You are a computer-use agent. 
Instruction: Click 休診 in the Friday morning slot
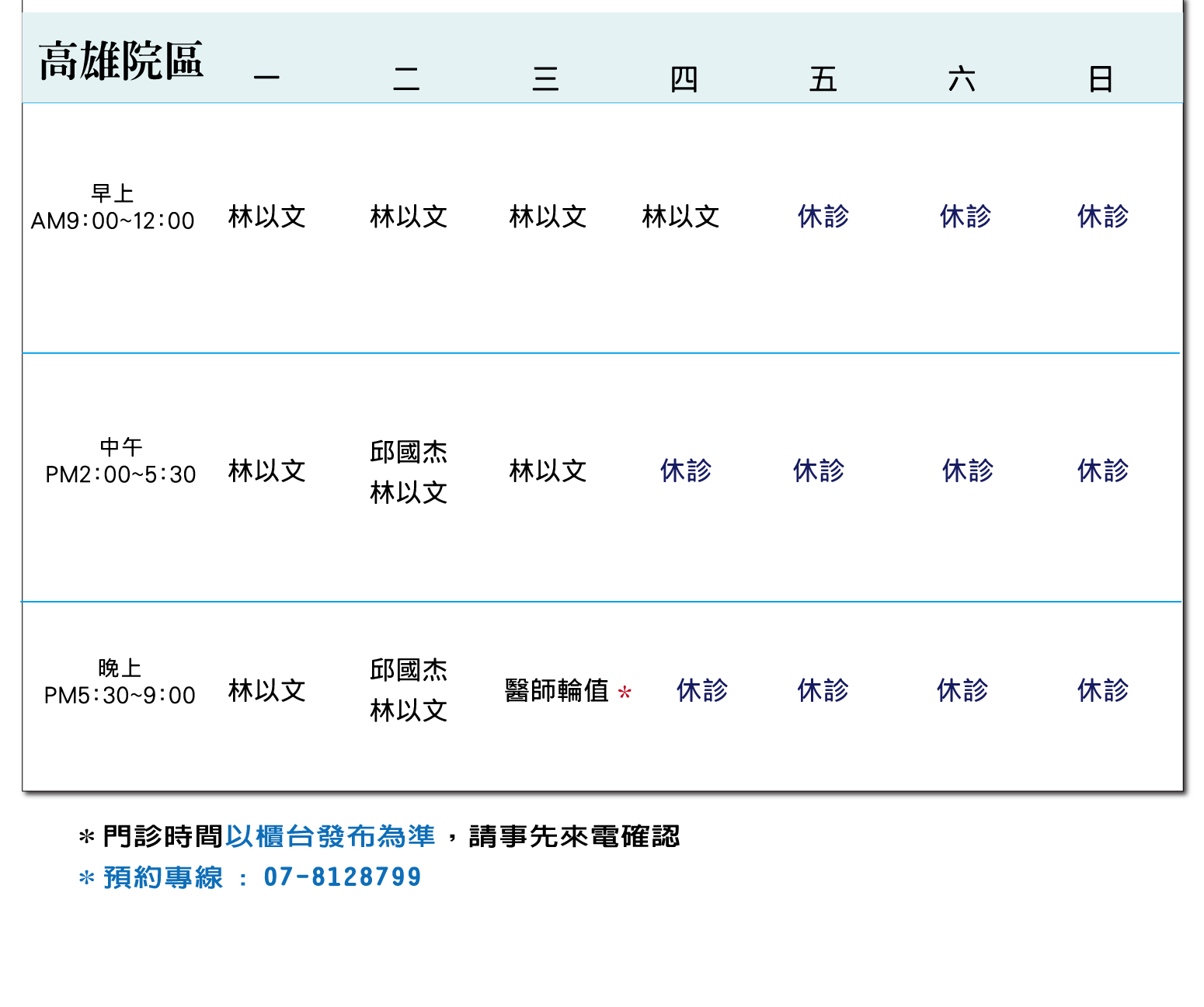coord(823,217)
